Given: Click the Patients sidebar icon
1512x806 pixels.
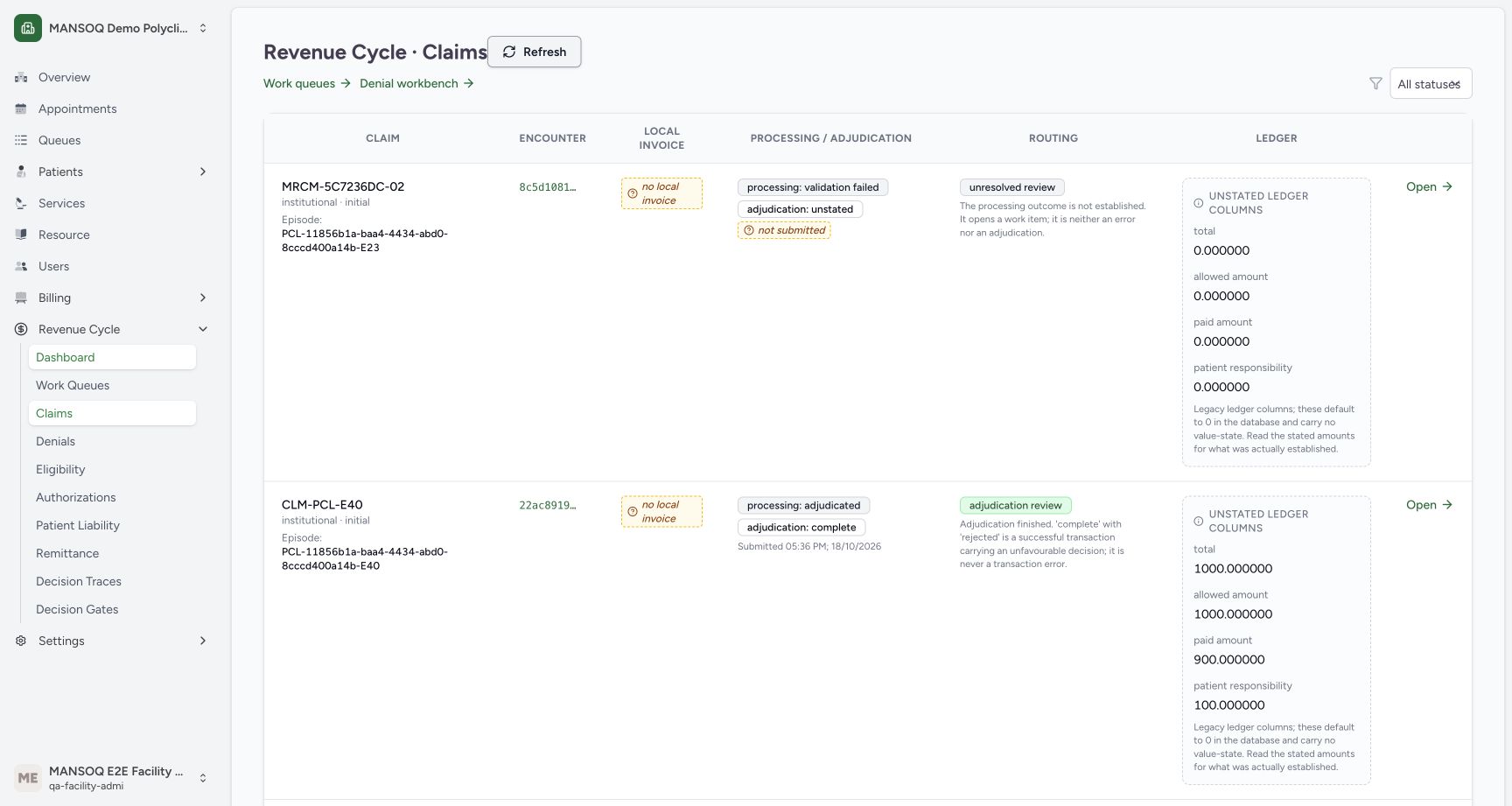Looking at the screenshot, I should point(21,172).
